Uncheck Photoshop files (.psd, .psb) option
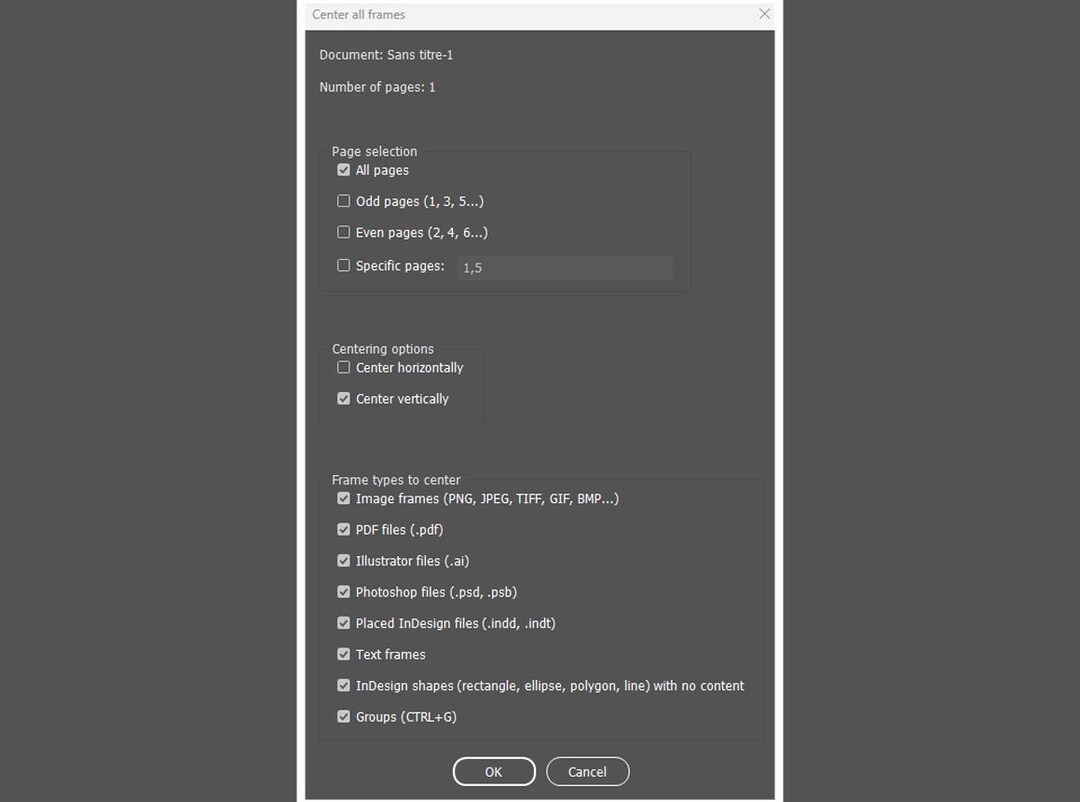 [344, 592]
